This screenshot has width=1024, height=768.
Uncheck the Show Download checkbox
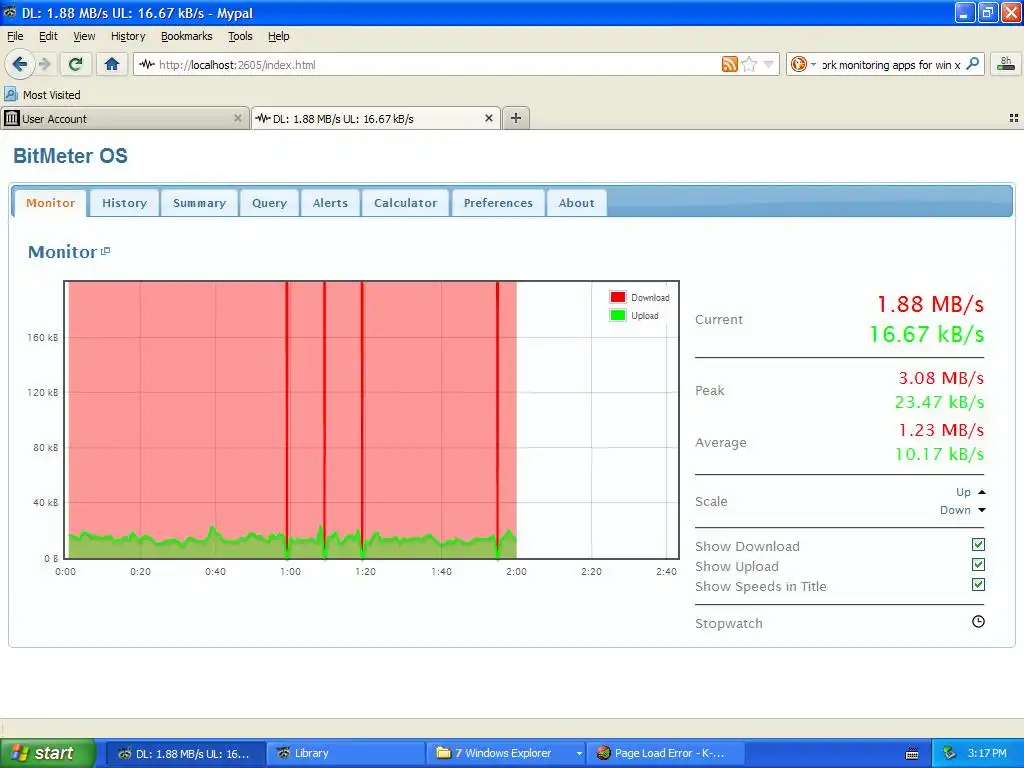tap(978, 544)
